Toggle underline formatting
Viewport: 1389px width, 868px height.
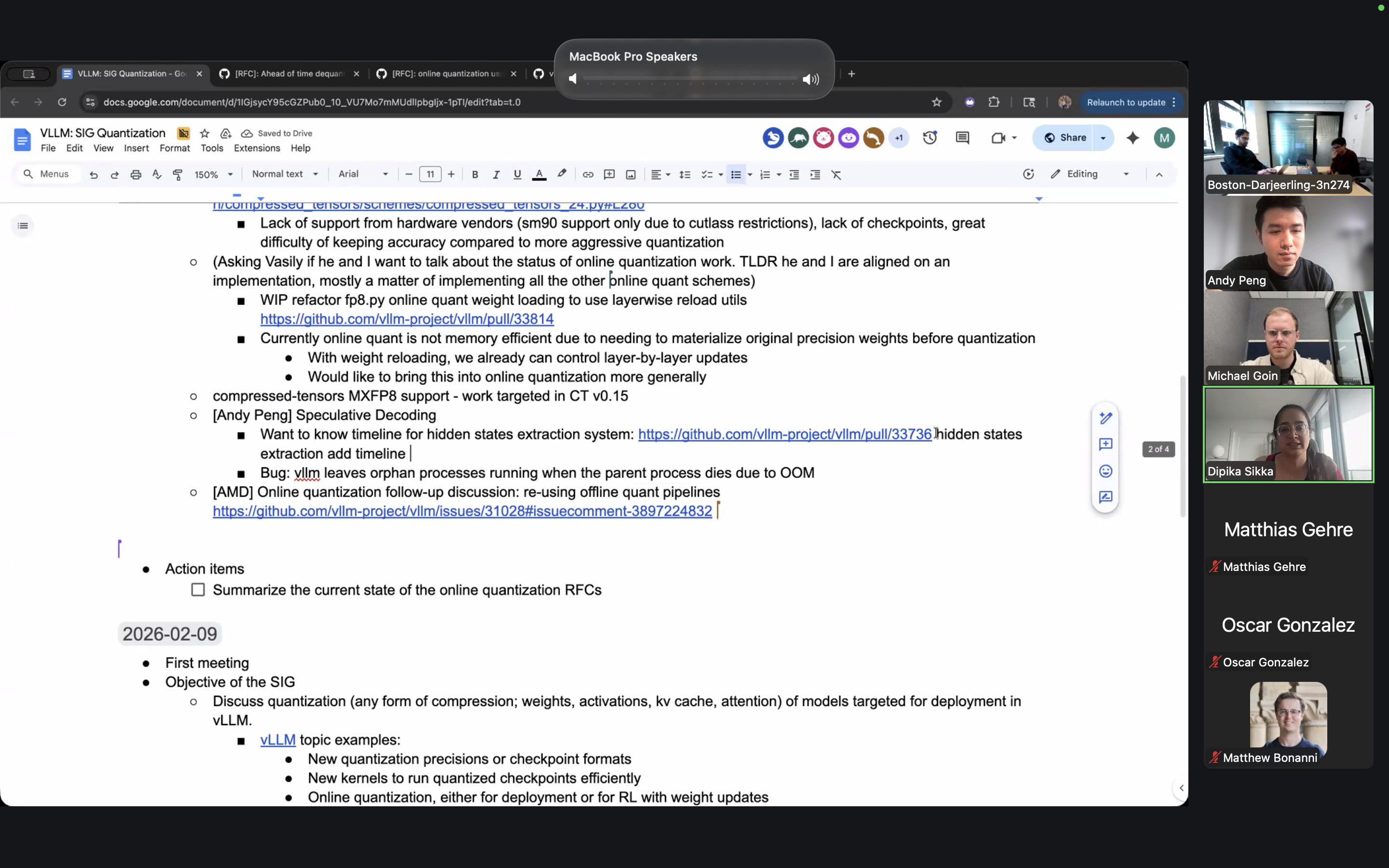point(516,174)
